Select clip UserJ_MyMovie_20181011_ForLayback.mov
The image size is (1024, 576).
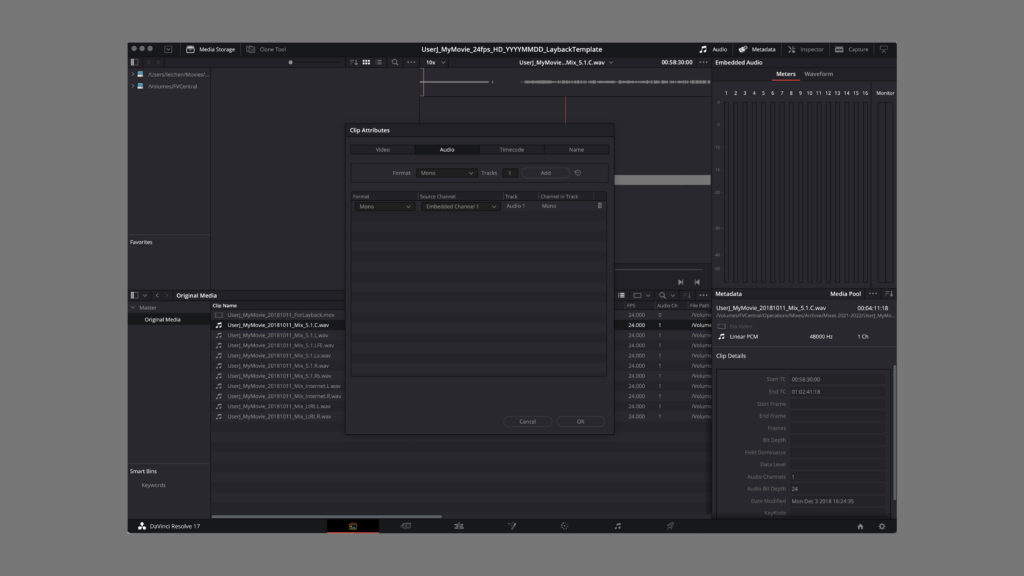tap(279, 315)
